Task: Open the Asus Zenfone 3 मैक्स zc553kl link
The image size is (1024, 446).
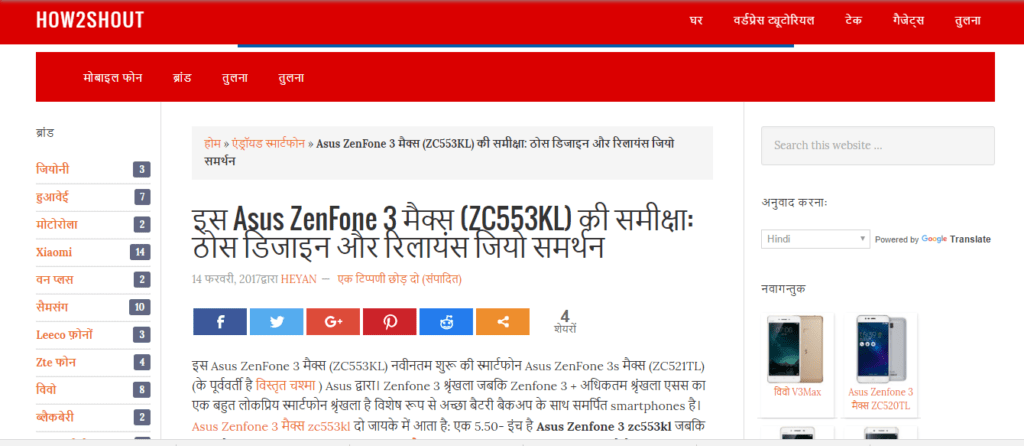Action: click(x=271, y=427)
